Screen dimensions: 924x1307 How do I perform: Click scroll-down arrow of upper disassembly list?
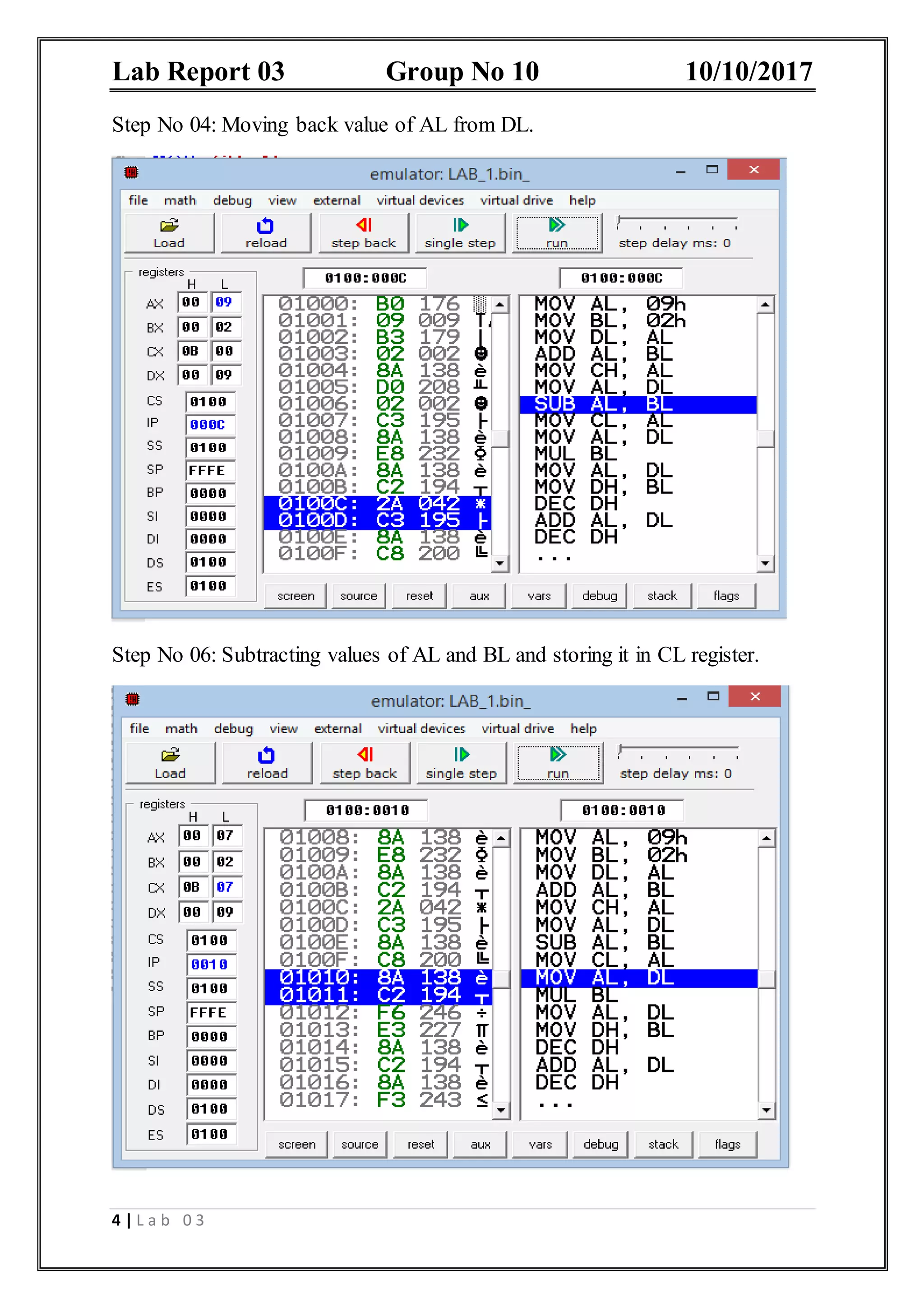765,564
